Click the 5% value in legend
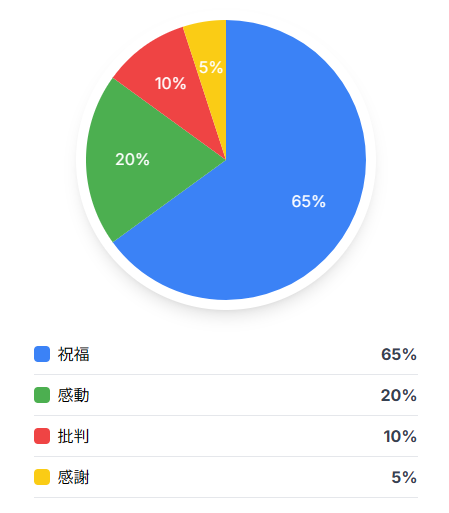The width and height of the screenshot is (449, 513). [x=404, y=477]
